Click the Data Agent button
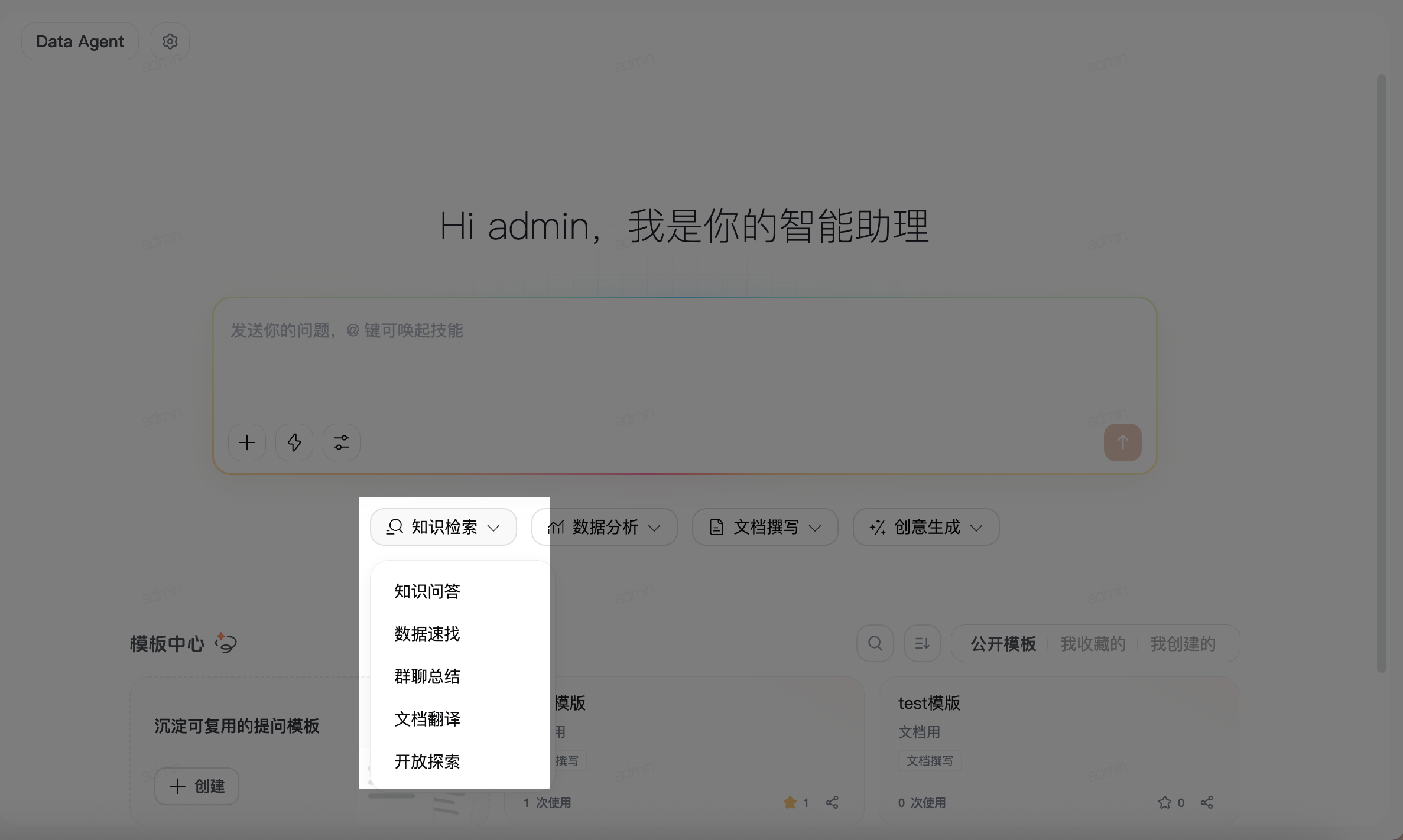Image resolution: width=1403 pixels, height=840 pixels. (80, 41)
